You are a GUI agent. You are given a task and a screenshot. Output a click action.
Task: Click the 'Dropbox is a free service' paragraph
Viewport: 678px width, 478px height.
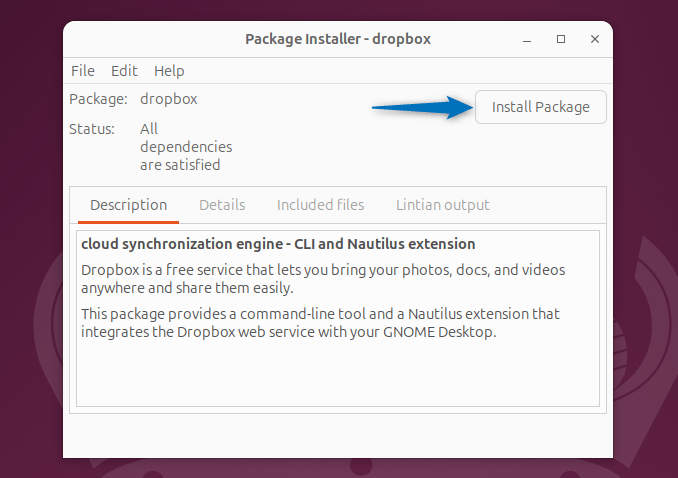tap(322, 279)
